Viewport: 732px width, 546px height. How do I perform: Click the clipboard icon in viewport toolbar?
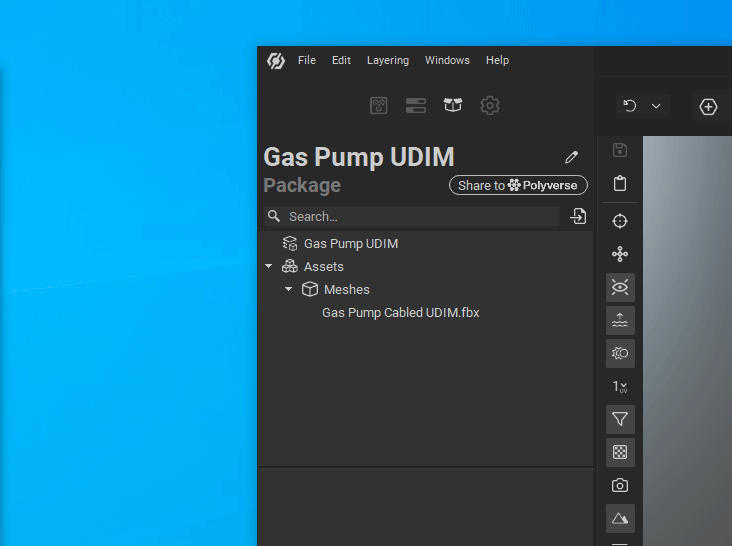tap(620, 183)
